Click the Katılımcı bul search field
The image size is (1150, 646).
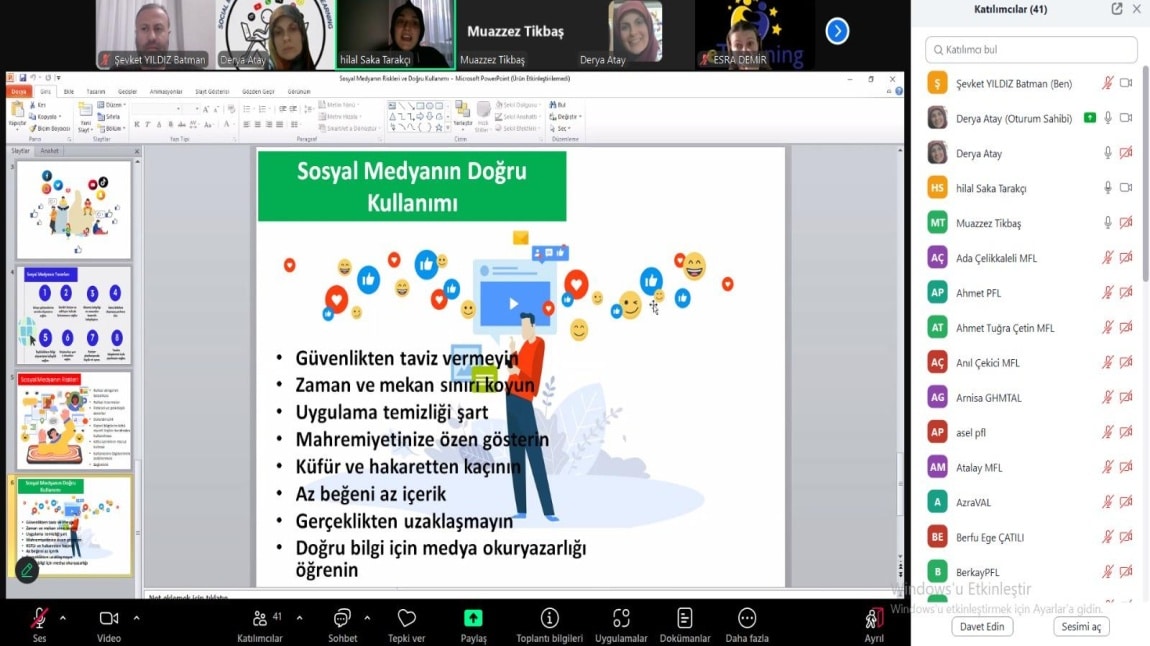1031,49
